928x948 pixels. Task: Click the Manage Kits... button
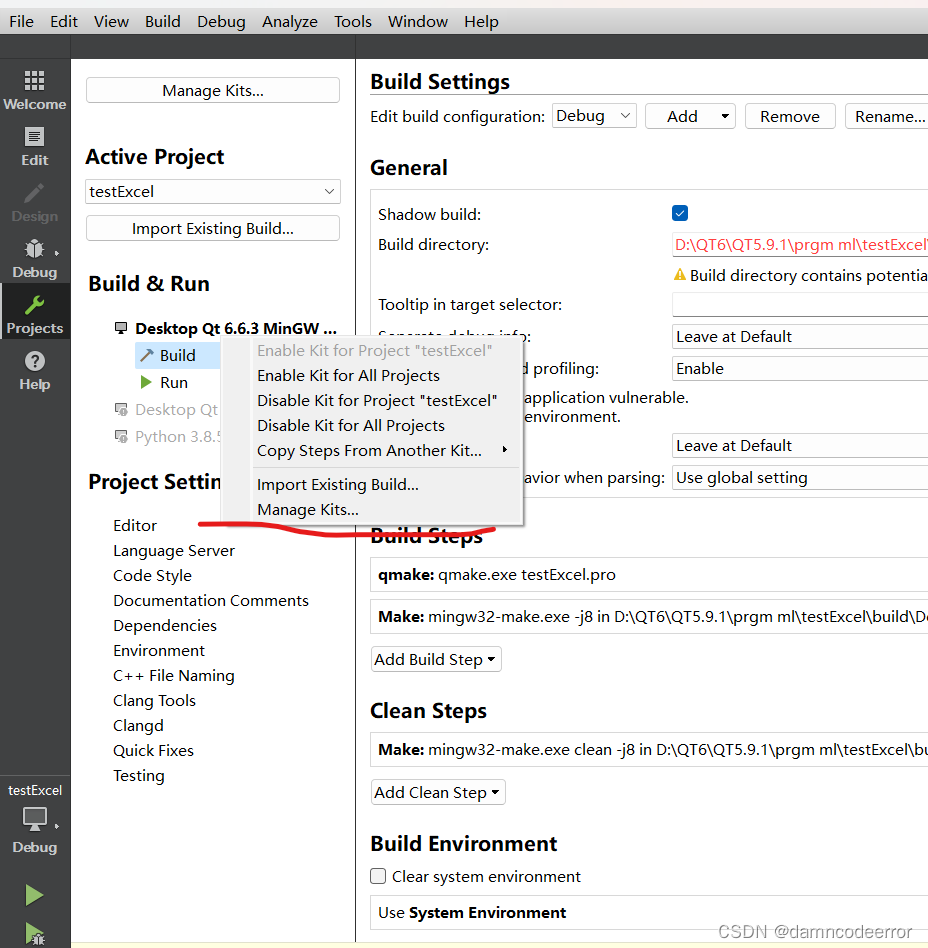(213, 90)
